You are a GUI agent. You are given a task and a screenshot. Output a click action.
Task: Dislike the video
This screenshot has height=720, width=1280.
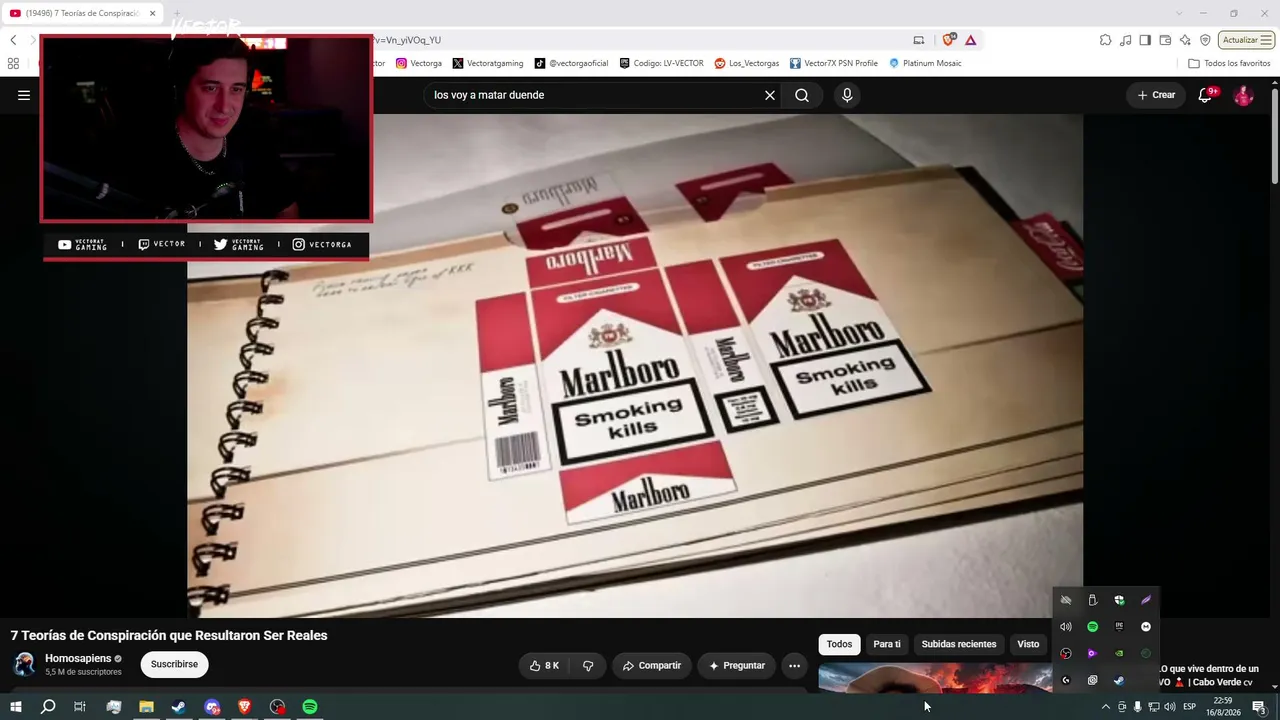(x=588, y=665)
